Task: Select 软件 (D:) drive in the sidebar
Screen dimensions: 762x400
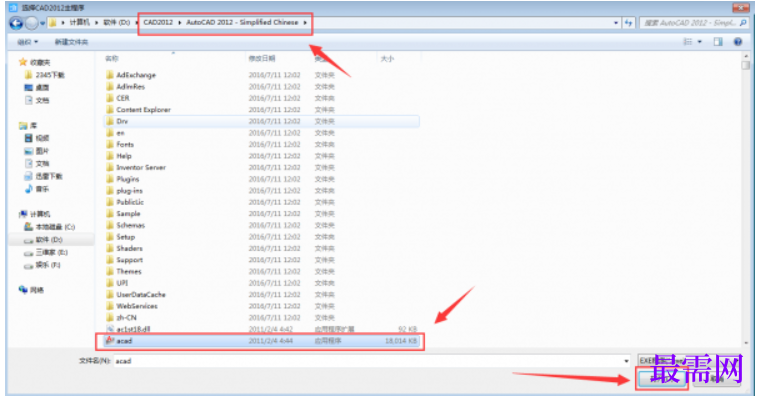Action: pos(49,240)
